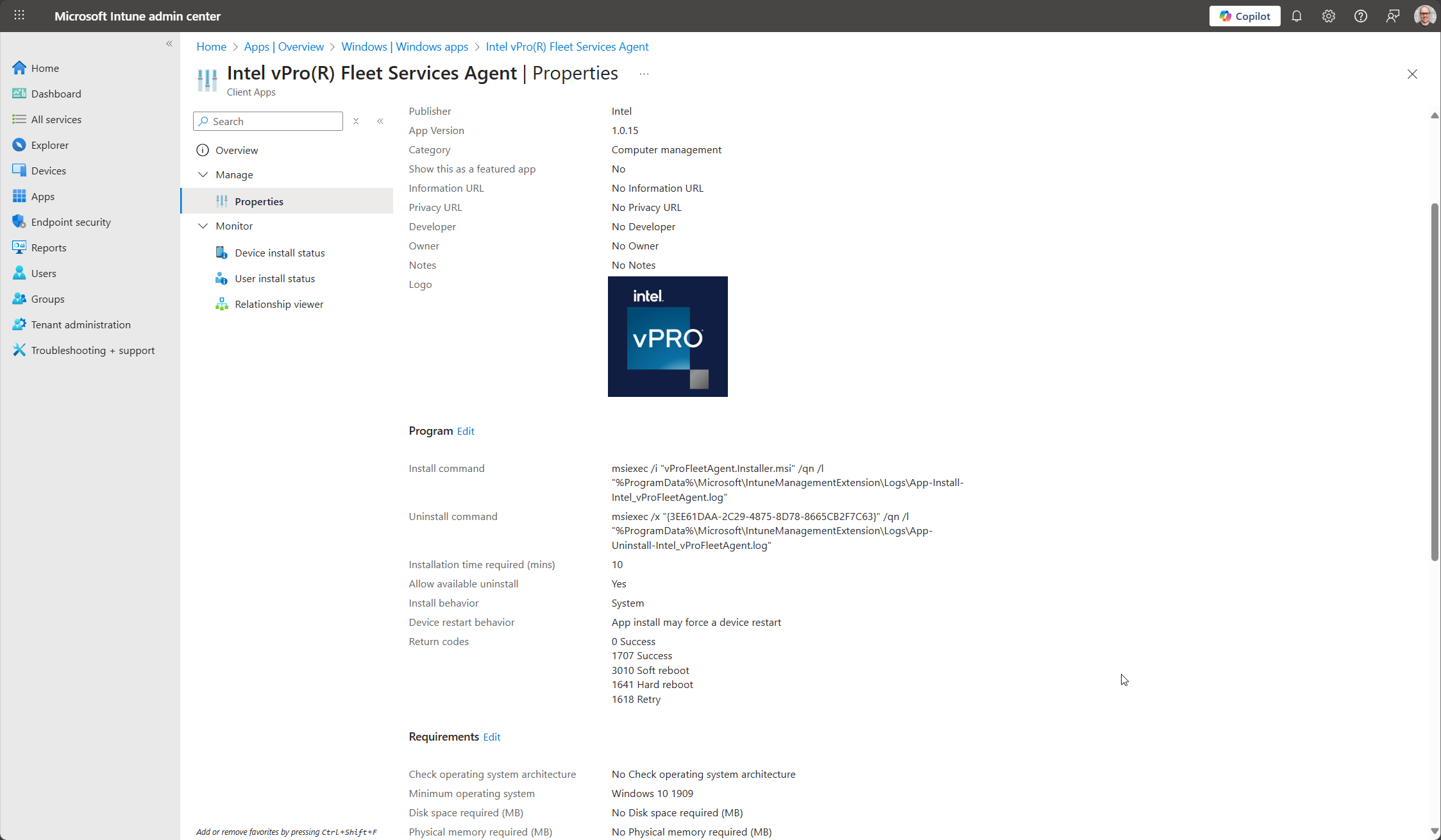Click the scroll down arrow of scrollbar
This screenshot has height=840, width=1441.
(x=1434, y=831)
